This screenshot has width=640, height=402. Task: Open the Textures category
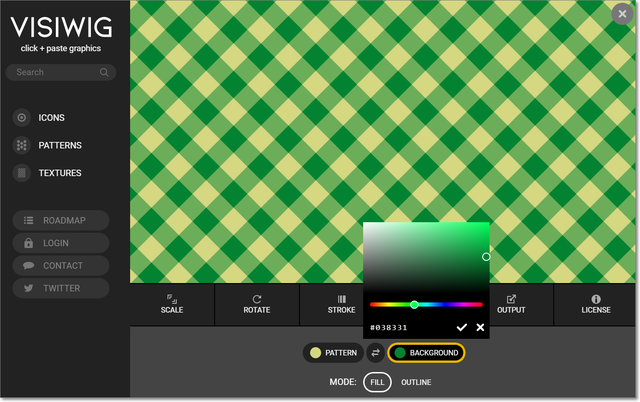[x=59, y=173]
